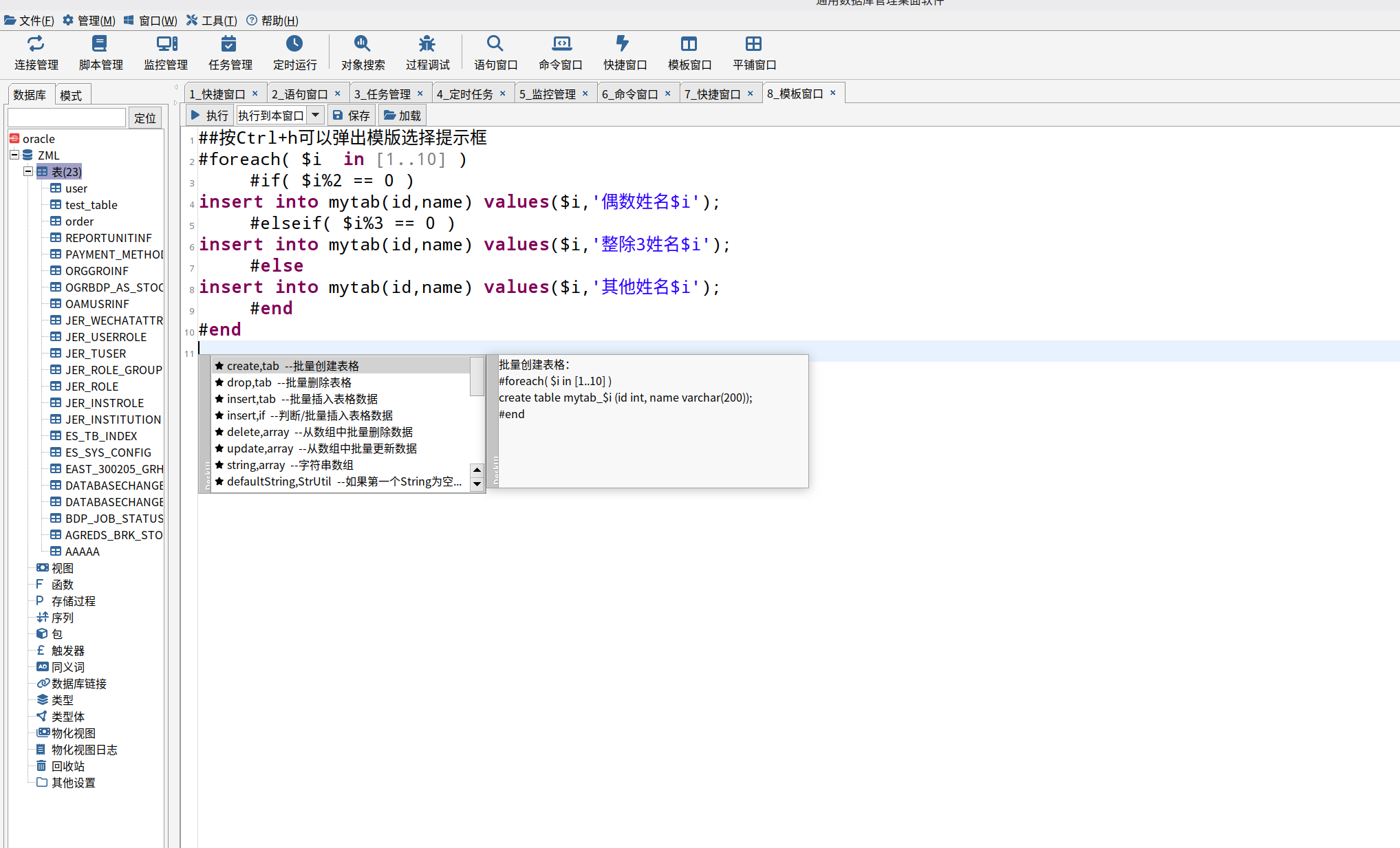
Task: Select the insert,if template entry
Action: pos(310,415)
